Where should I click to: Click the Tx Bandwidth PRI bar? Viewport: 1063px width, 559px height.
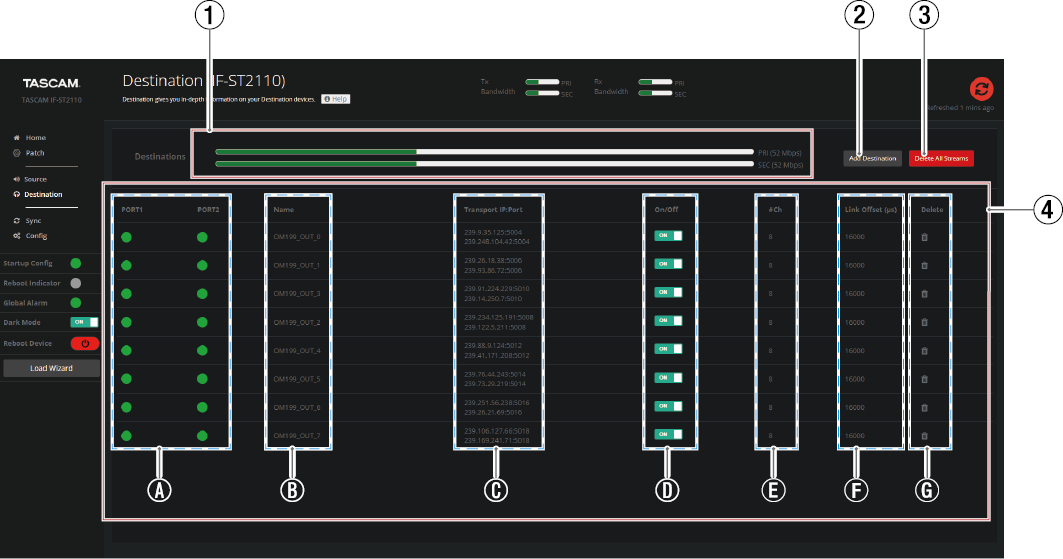[x=542, y=82]
